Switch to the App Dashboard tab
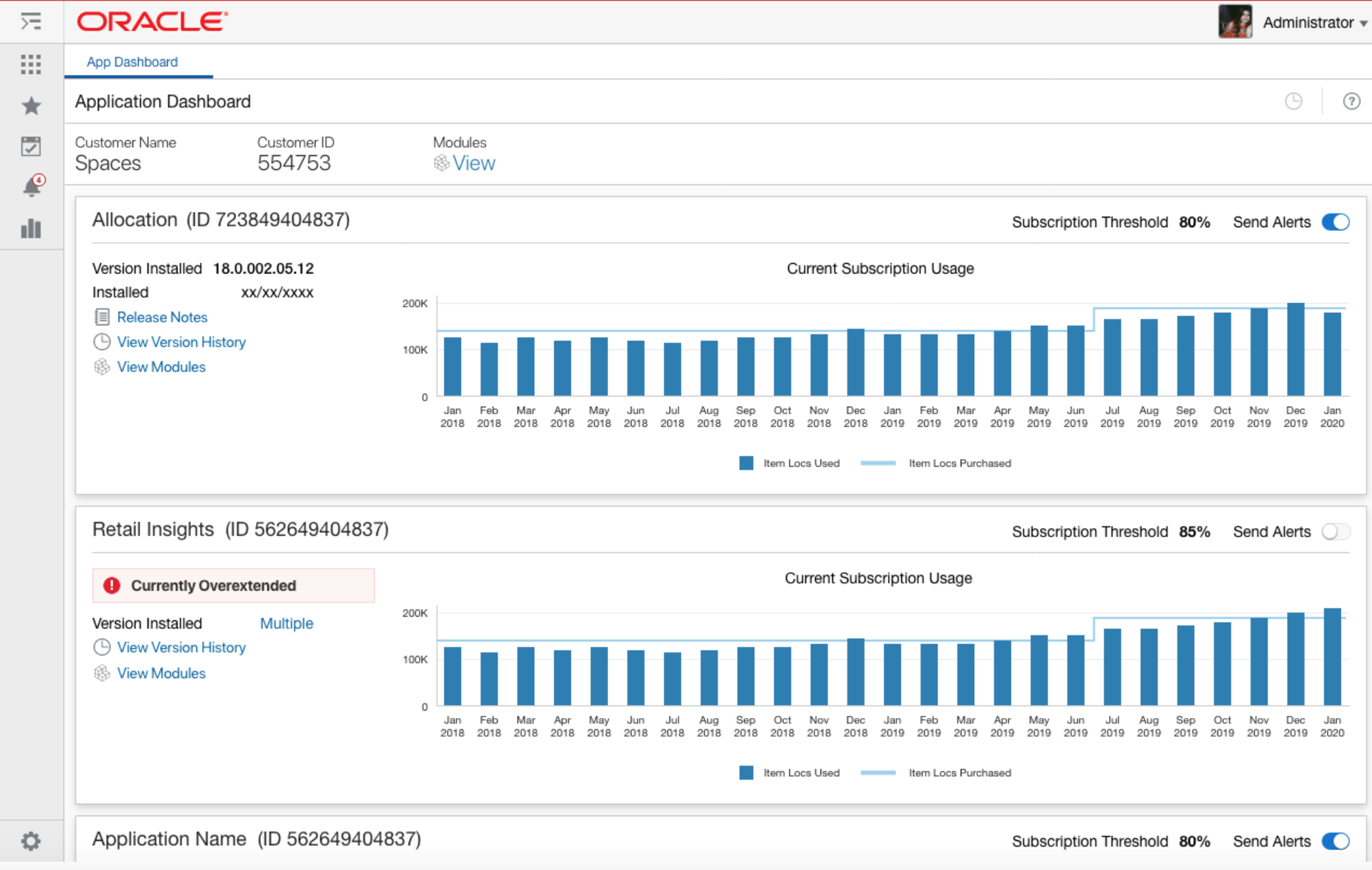1372x870 pixels. 132,61
